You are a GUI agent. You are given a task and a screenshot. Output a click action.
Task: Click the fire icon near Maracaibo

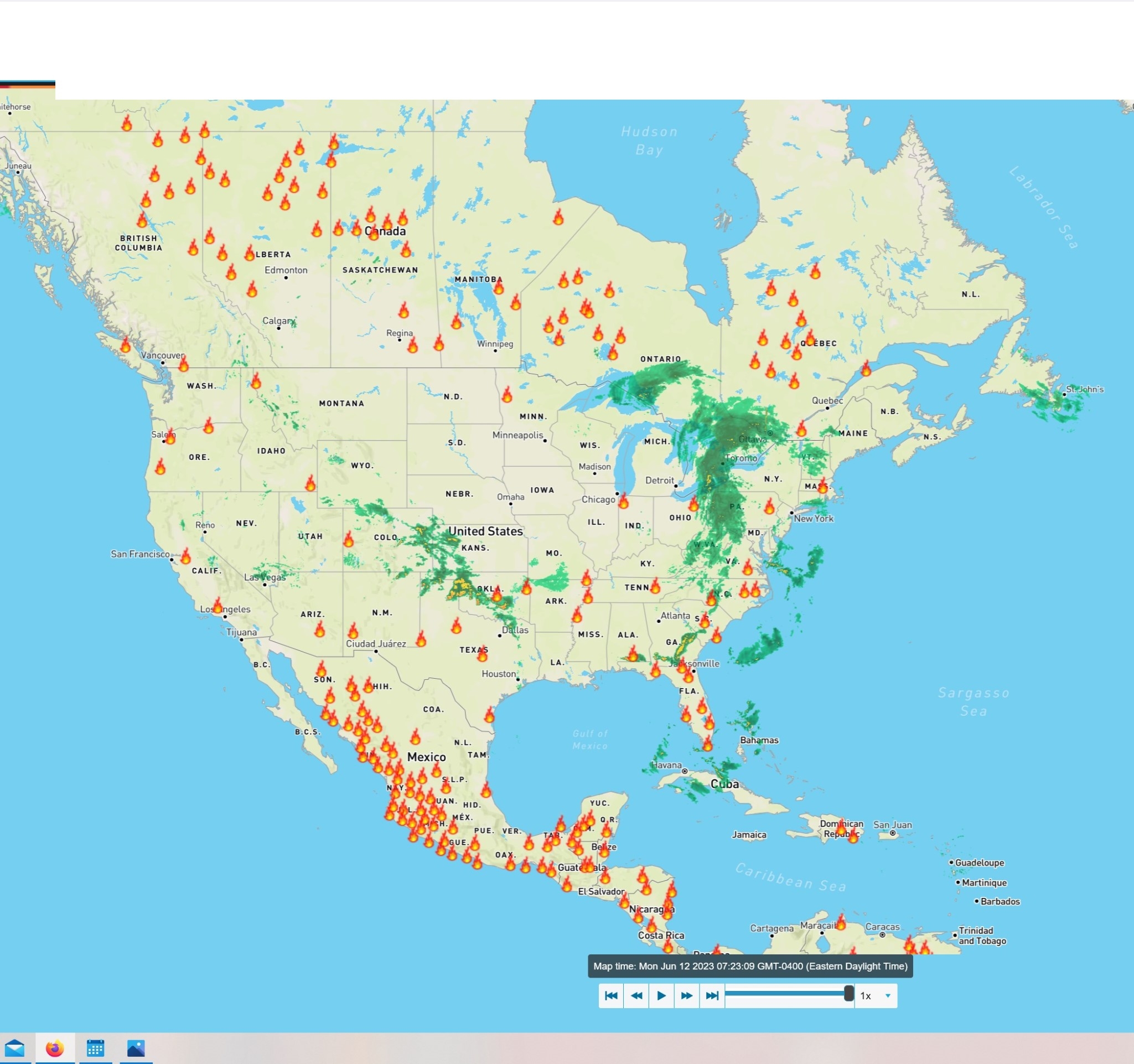tap(840, 922)
